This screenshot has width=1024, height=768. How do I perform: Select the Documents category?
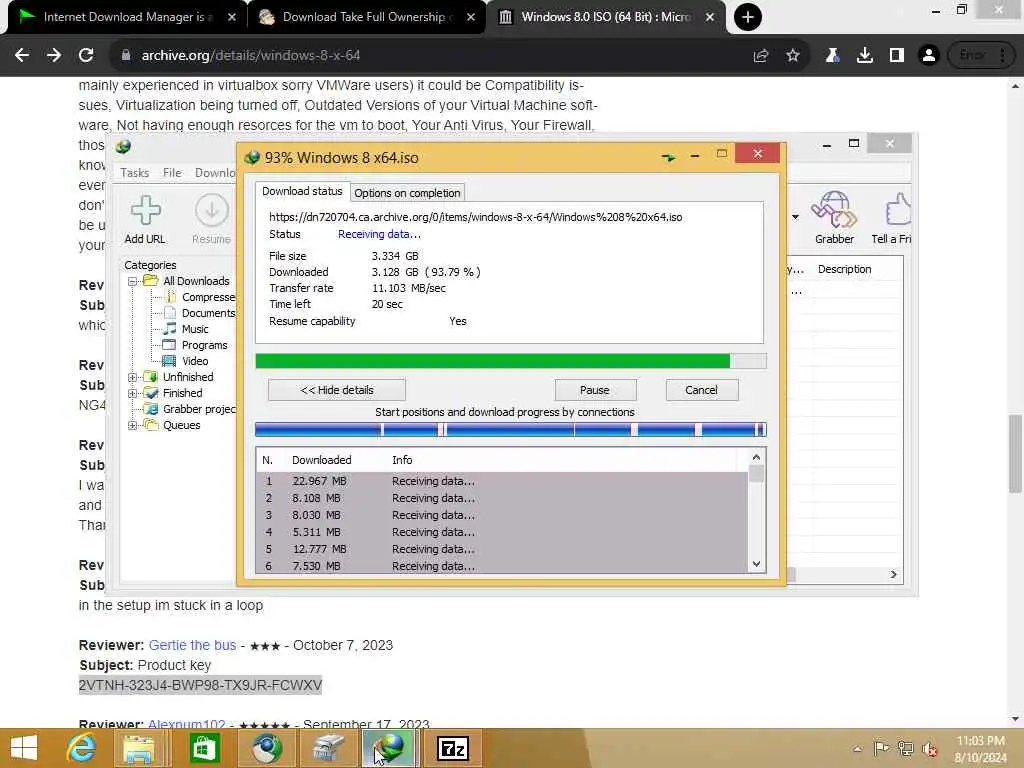coord(208,313)
